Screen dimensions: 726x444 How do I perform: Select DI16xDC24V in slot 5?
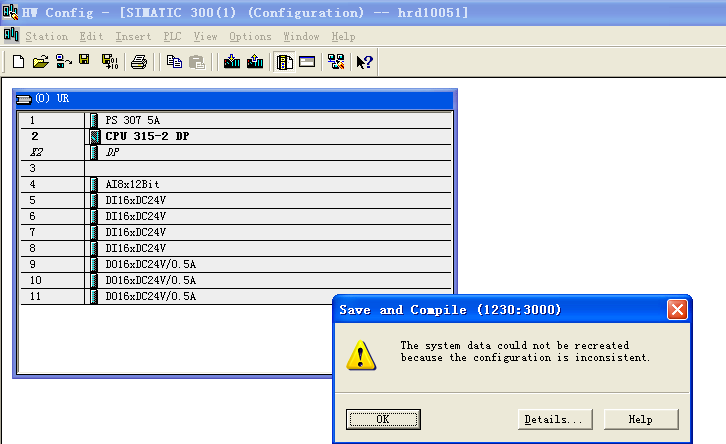click(236, 200)
